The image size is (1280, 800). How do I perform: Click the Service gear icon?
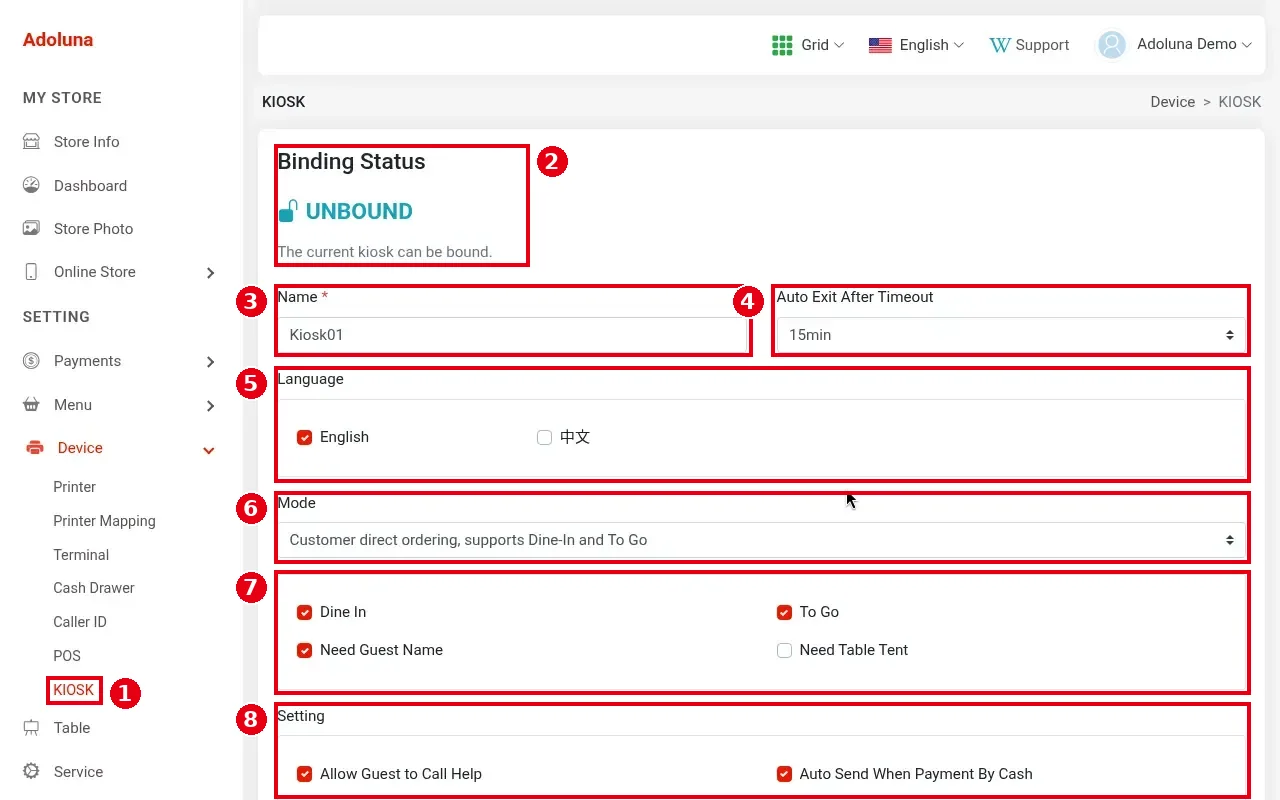(31, 772)
